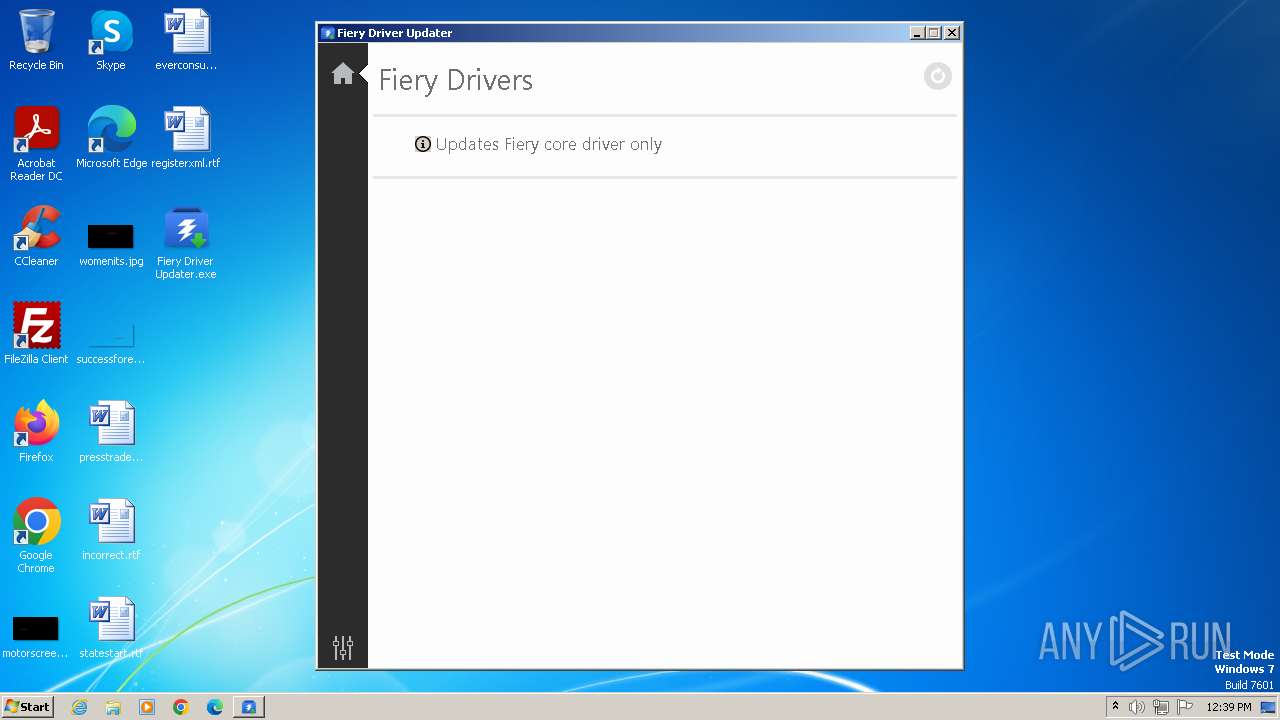Select presstrade document on desktop
The width and height of the screenshot is (1280, 720).
pyautogui.click(x=111, y=431)
